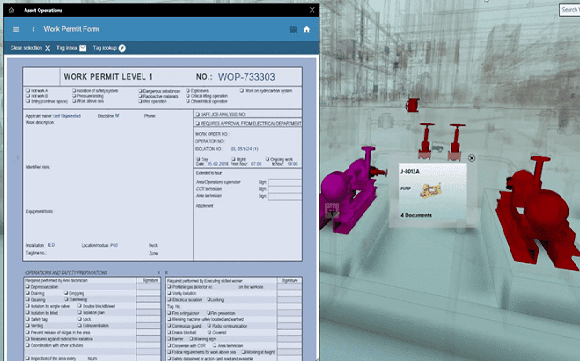580x361 pixels.
Task: Enable the Safe Job Analysis No checkbox
Action: tap(198, 114)
